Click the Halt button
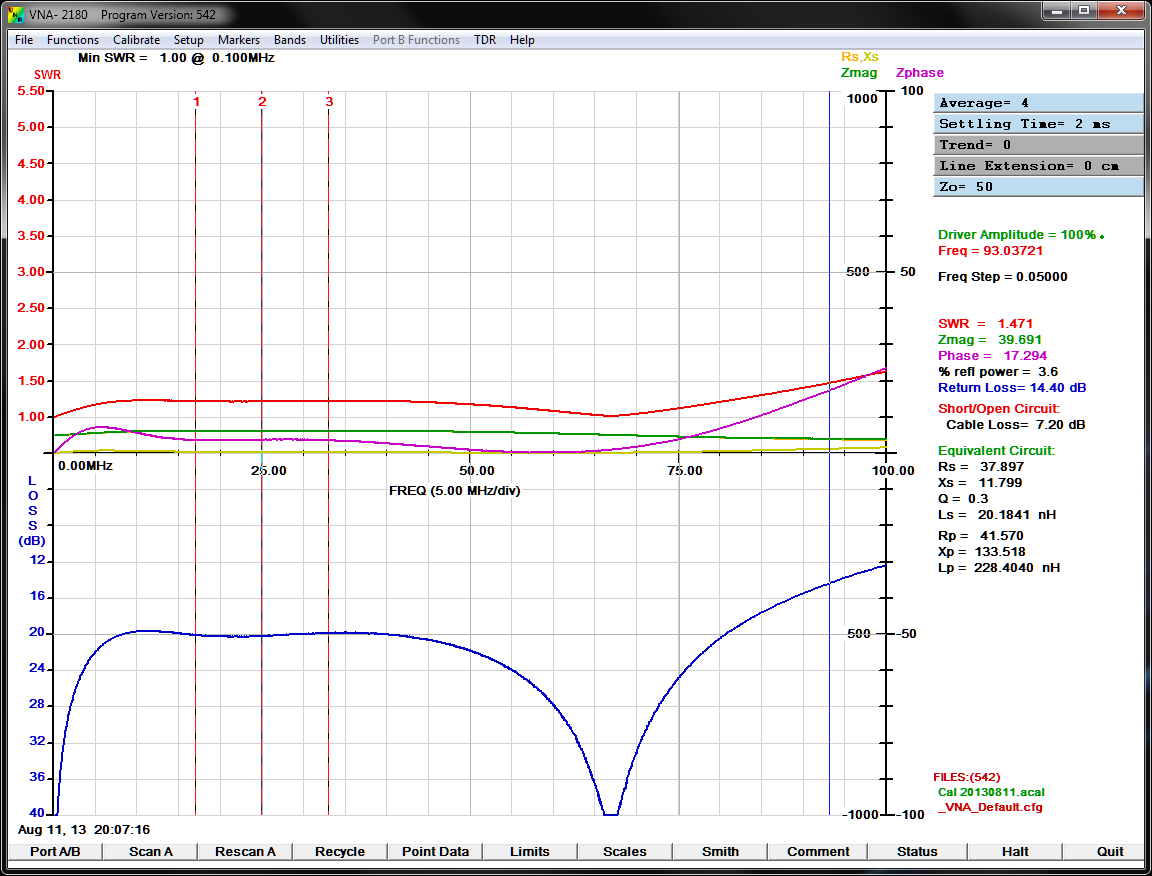 pos(1015,852)
